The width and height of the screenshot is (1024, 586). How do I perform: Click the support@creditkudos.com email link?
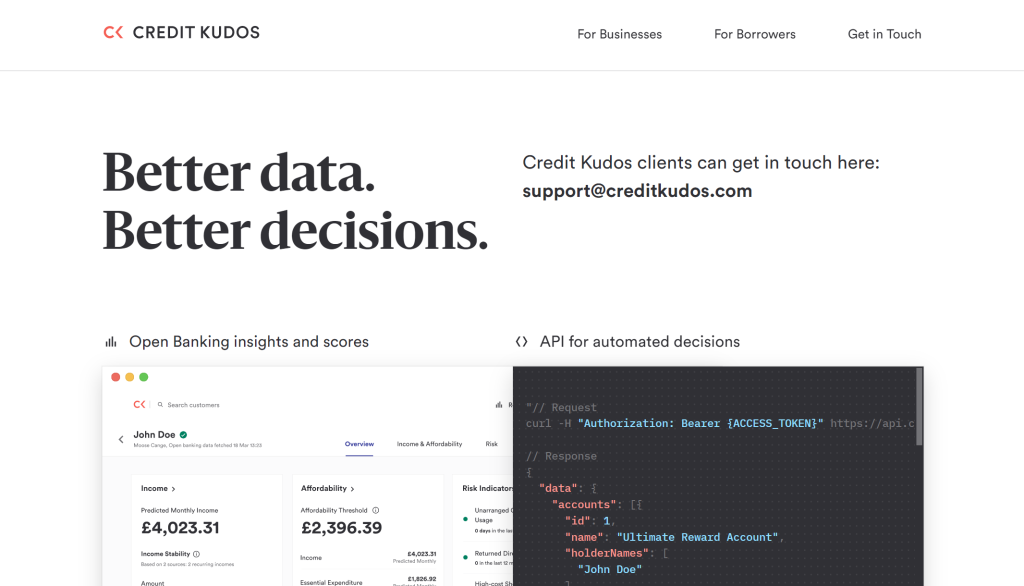[x=637, y=191]
